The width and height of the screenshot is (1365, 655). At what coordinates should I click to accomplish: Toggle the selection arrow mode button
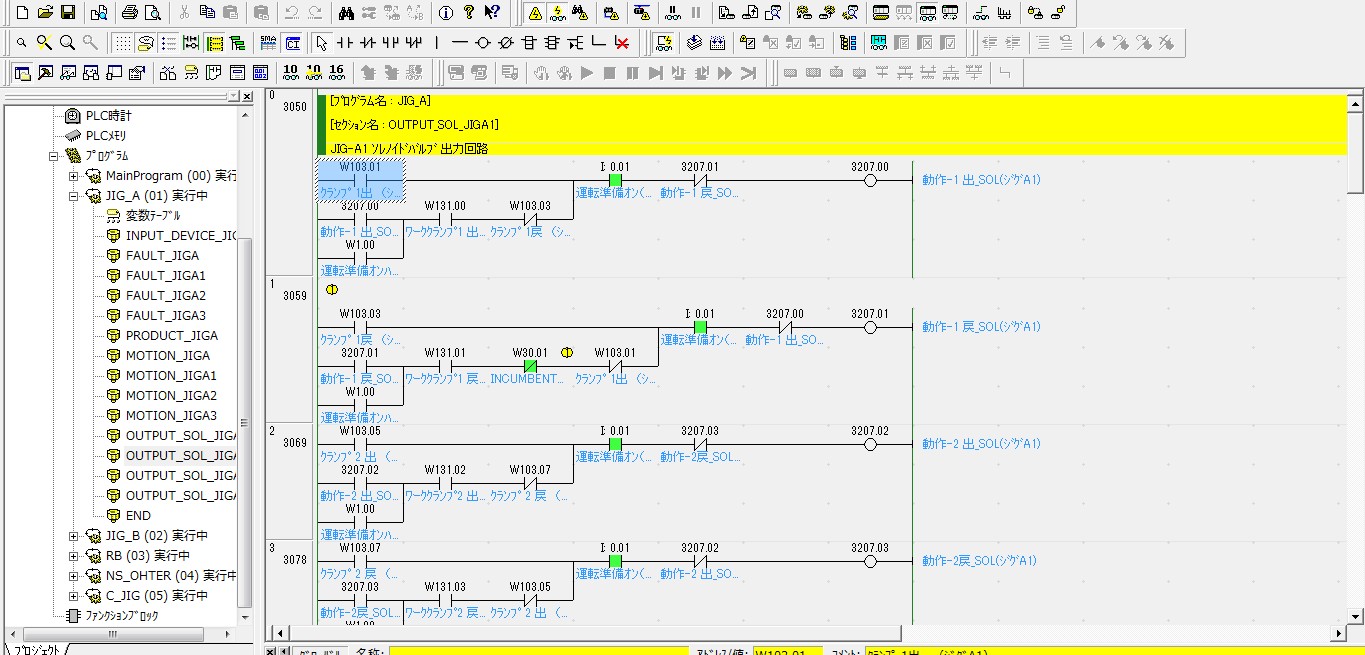pyautogui.click(x=321, y=43)
